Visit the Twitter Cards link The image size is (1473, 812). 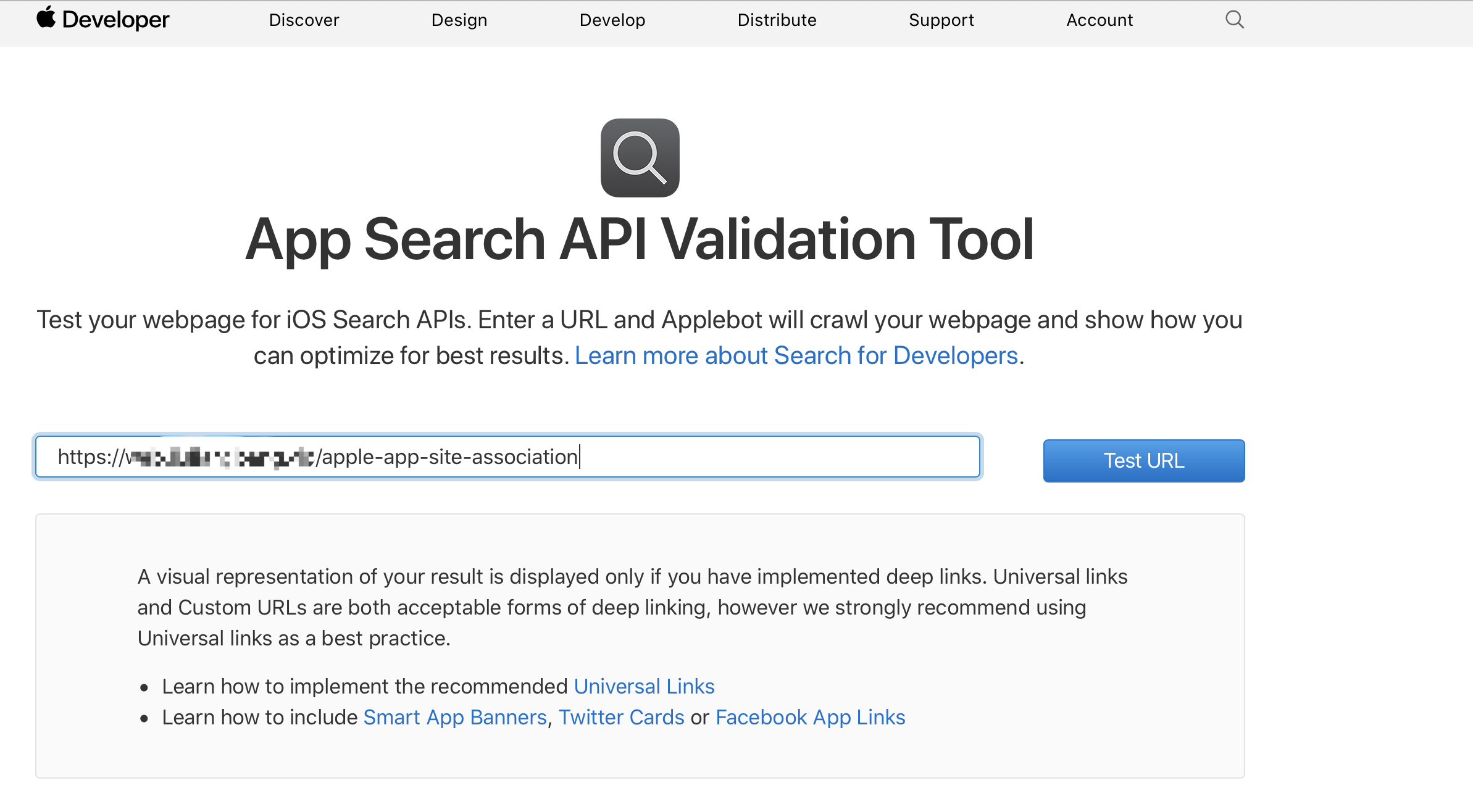(x=621, y=717)
